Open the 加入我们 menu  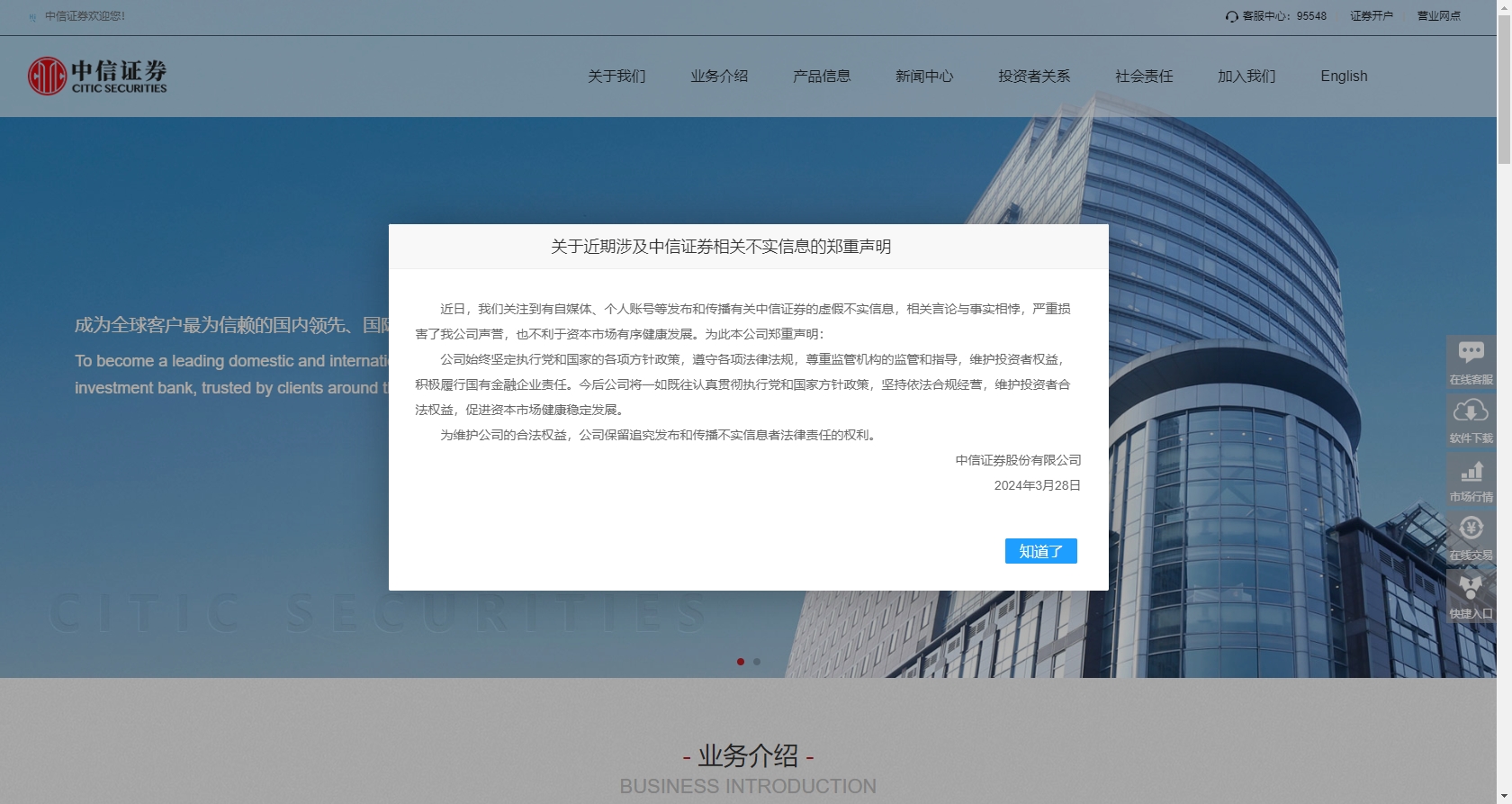[x=1246, y=77]
